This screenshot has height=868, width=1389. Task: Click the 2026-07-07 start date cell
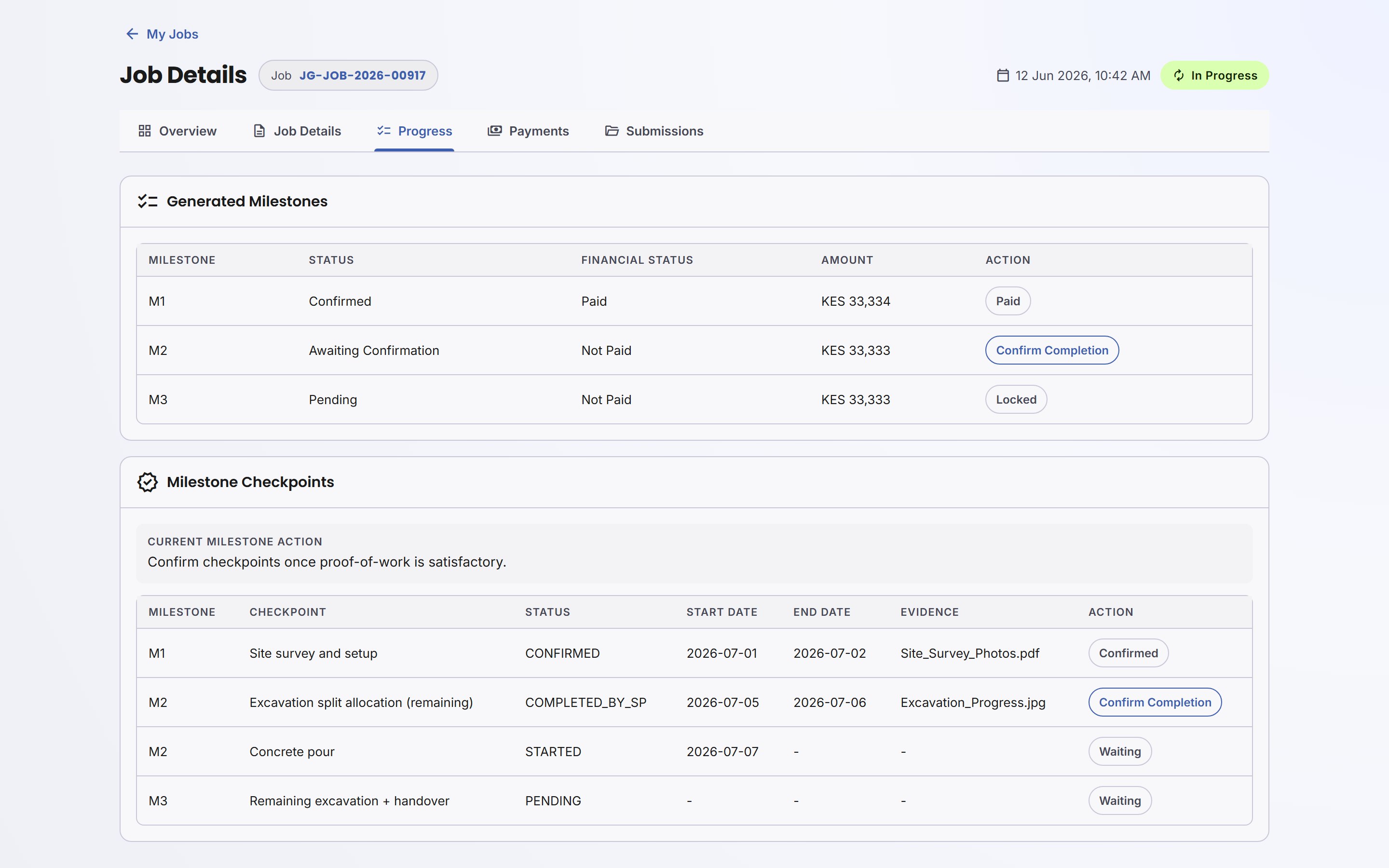[722, 751]
